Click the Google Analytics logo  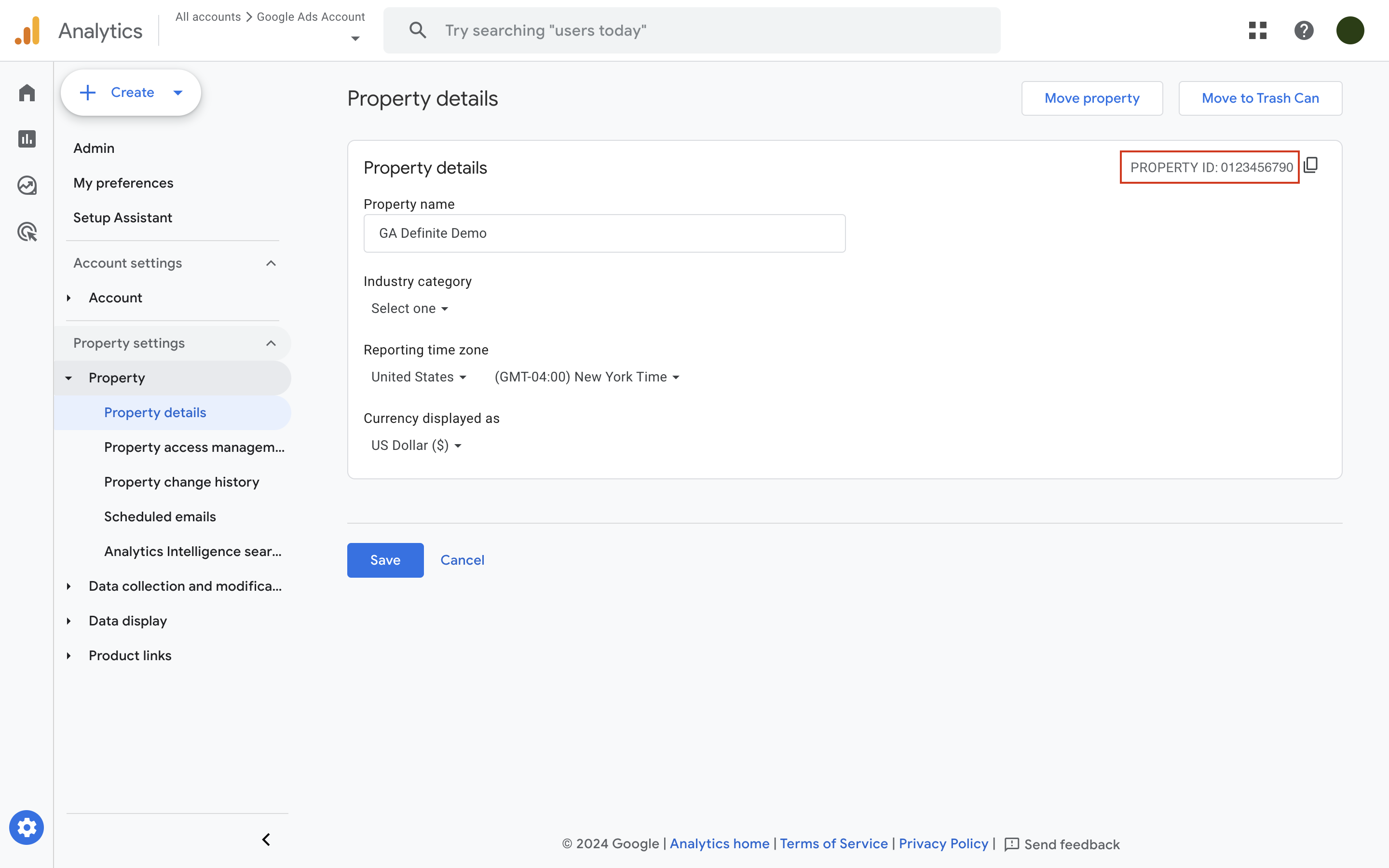(x=27, y=30)
